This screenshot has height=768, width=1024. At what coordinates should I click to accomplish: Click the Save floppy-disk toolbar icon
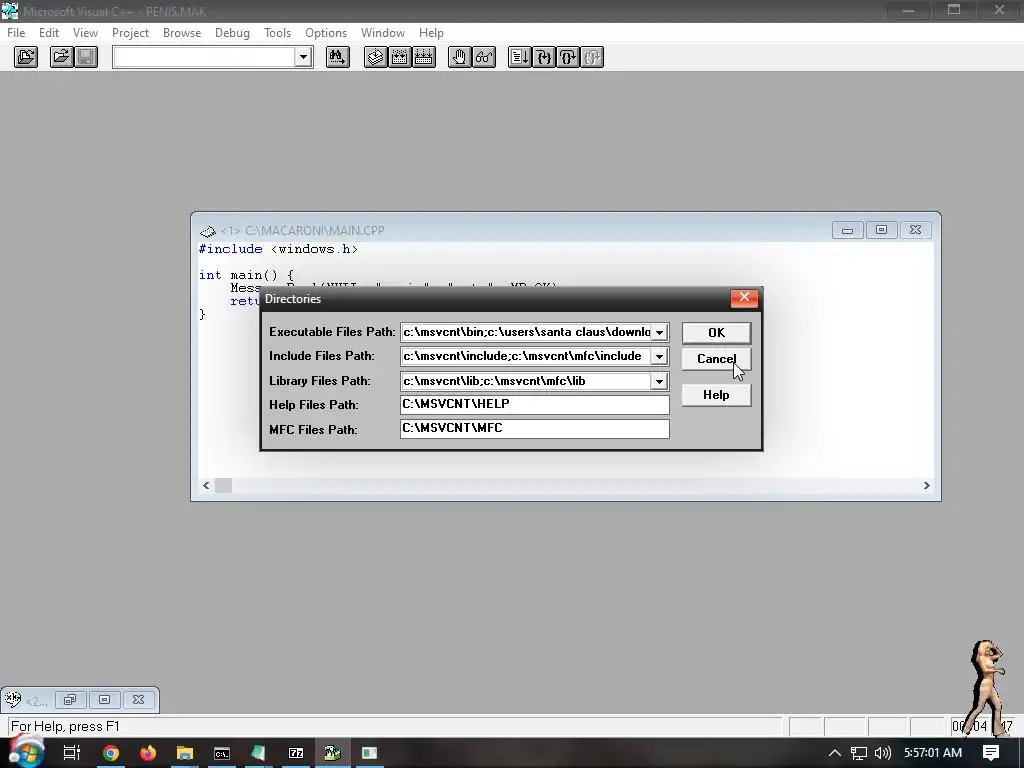pyautogui.click(x=86, y=57)
